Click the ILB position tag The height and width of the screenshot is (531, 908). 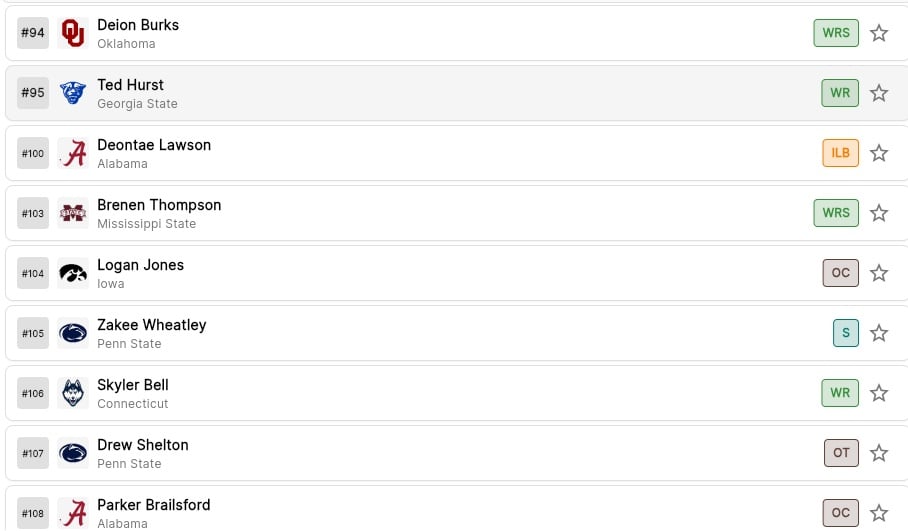pyautogui.click(x=840, y=153)
